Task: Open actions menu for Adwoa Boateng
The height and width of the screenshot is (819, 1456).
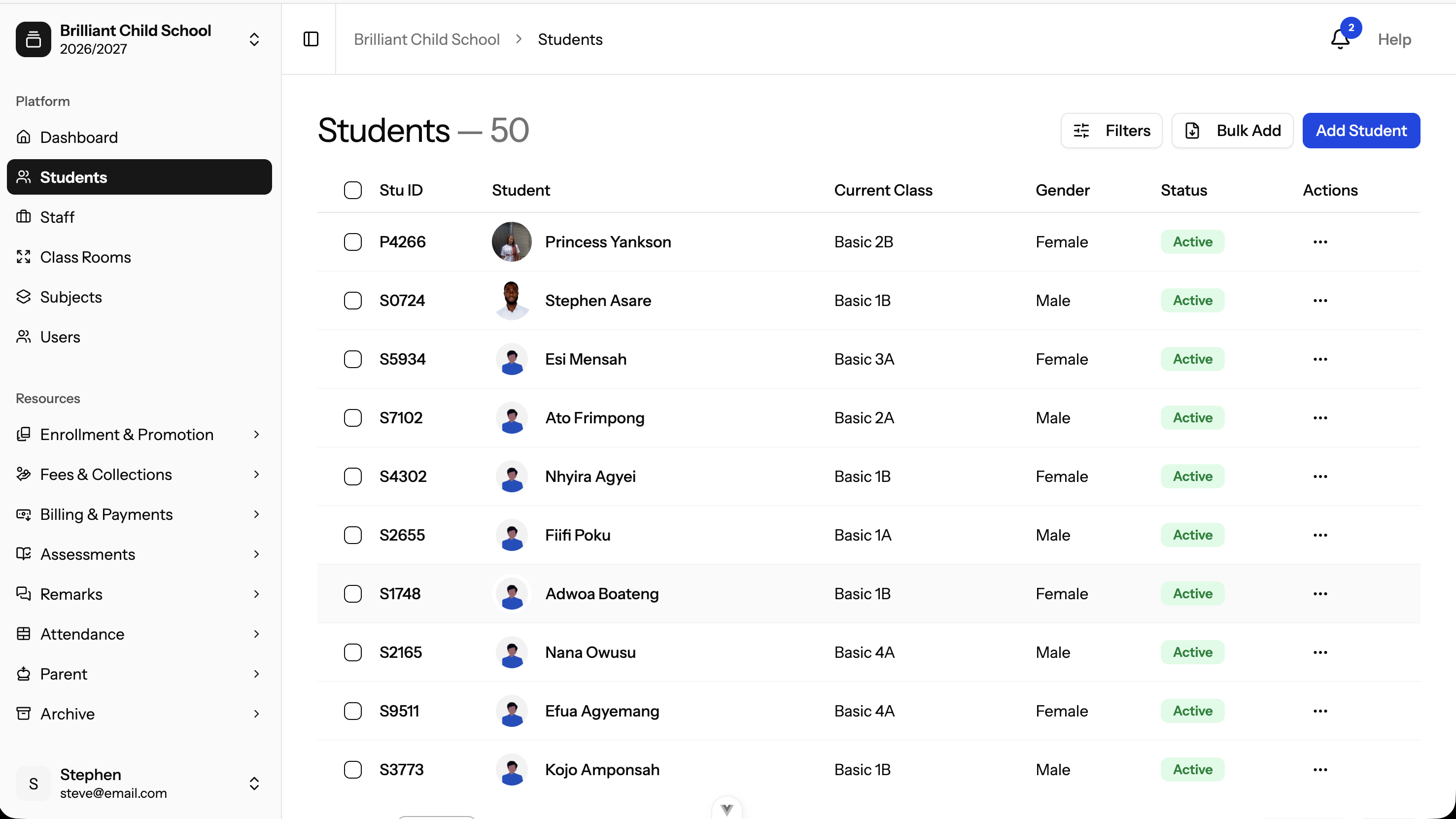Action: [x=1320, y=594]
